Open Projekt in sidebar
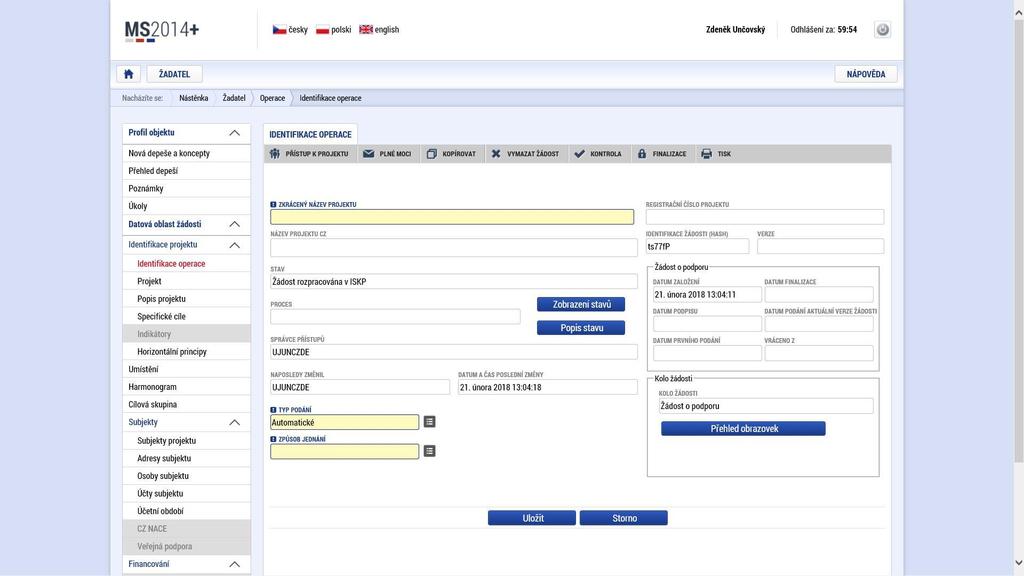This screenshot has width=1024, height=576. click(x=186, y=281)
